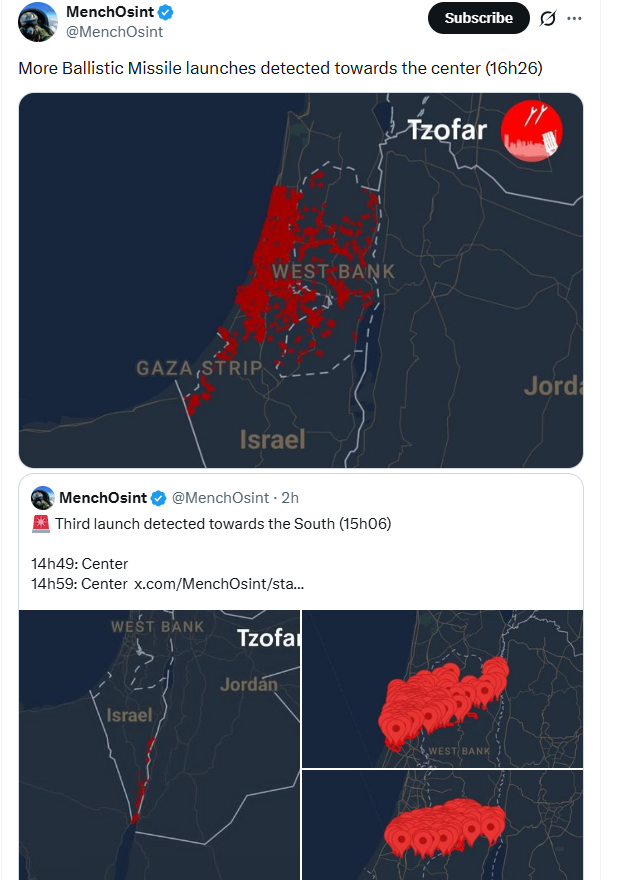This screenshot has height=880, width=629.
Task: Open the MenchOsint name in the quoted tweet
Action: tap(103, 497)
